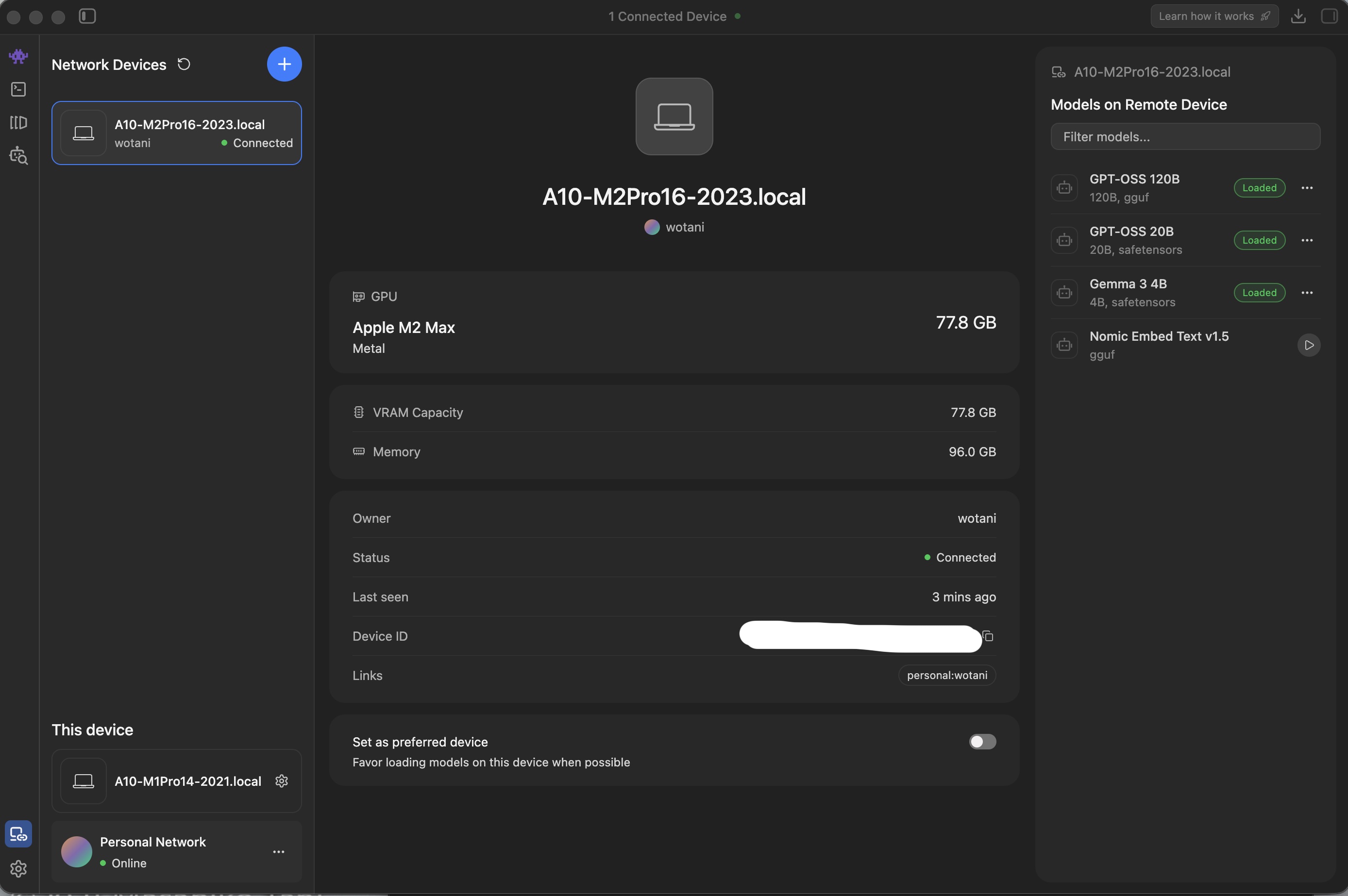Open app settings gear in sidebar
Screen dimensions: 1348x896
point(18,868)
